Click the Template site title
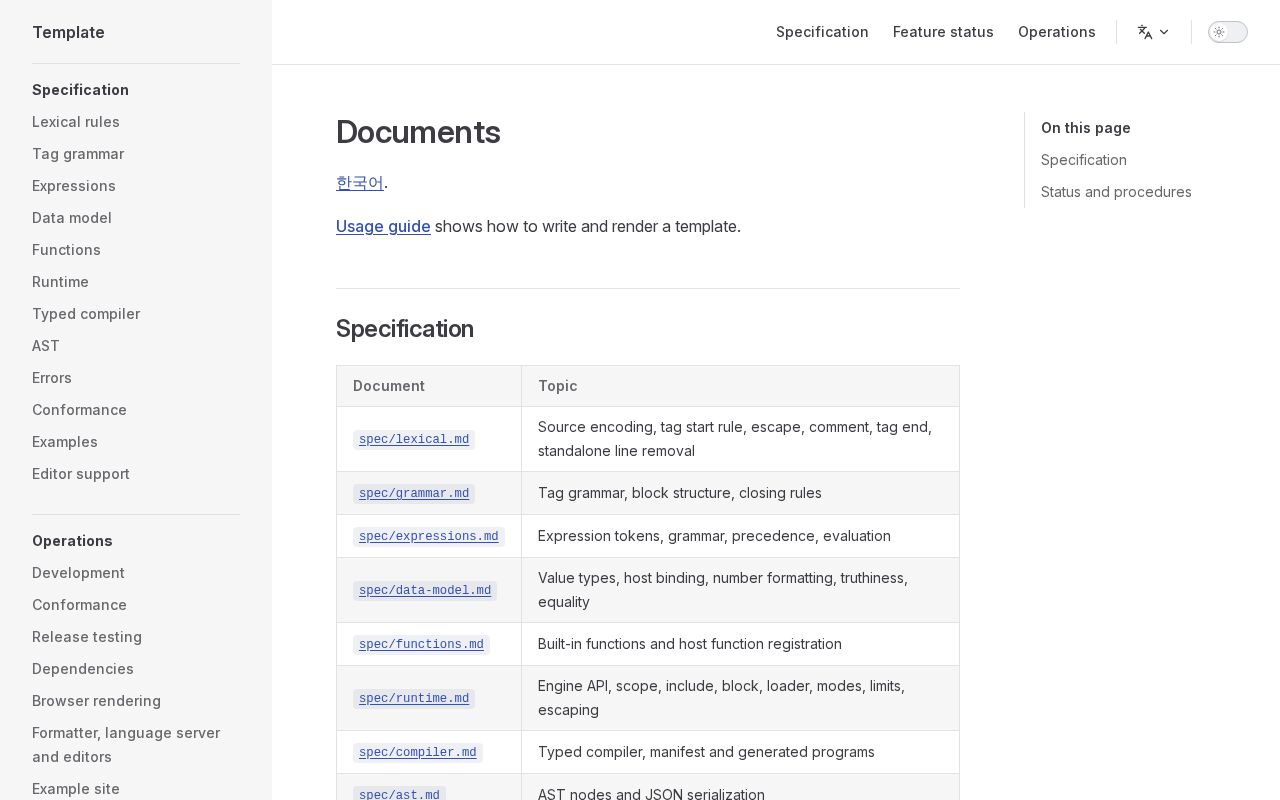The image size is (1280, 800). pos(68,32)
